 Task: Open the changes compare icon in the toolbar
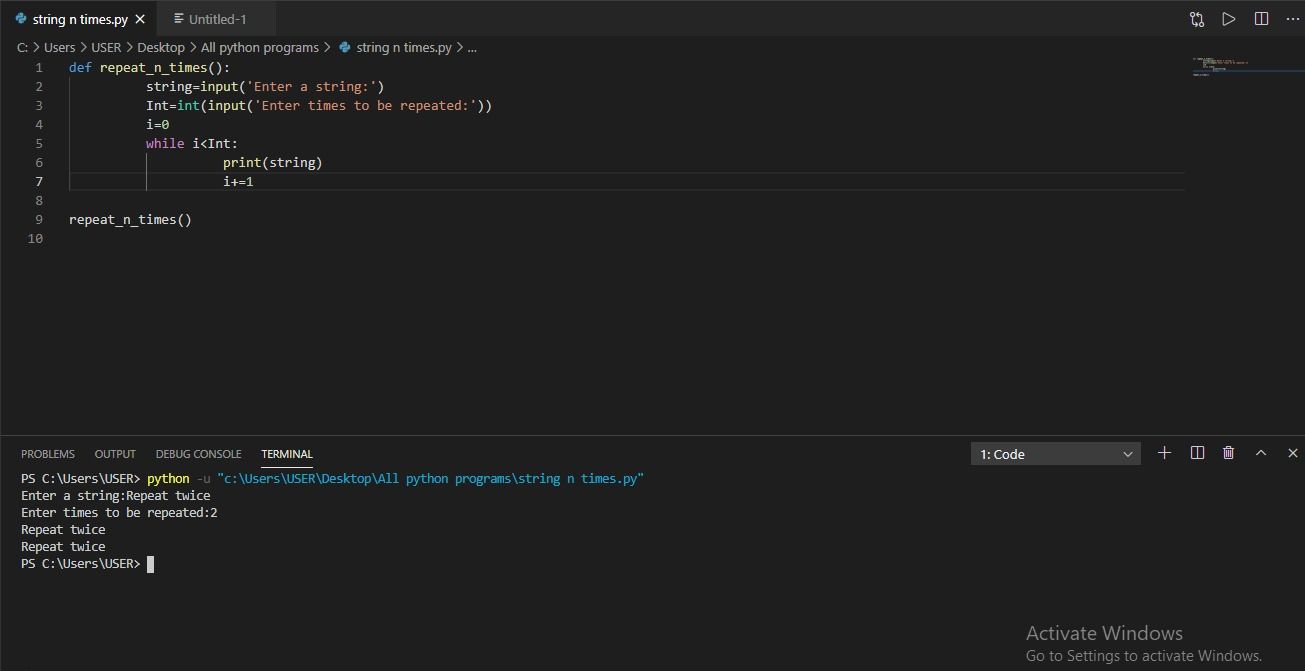(1196, 18)
